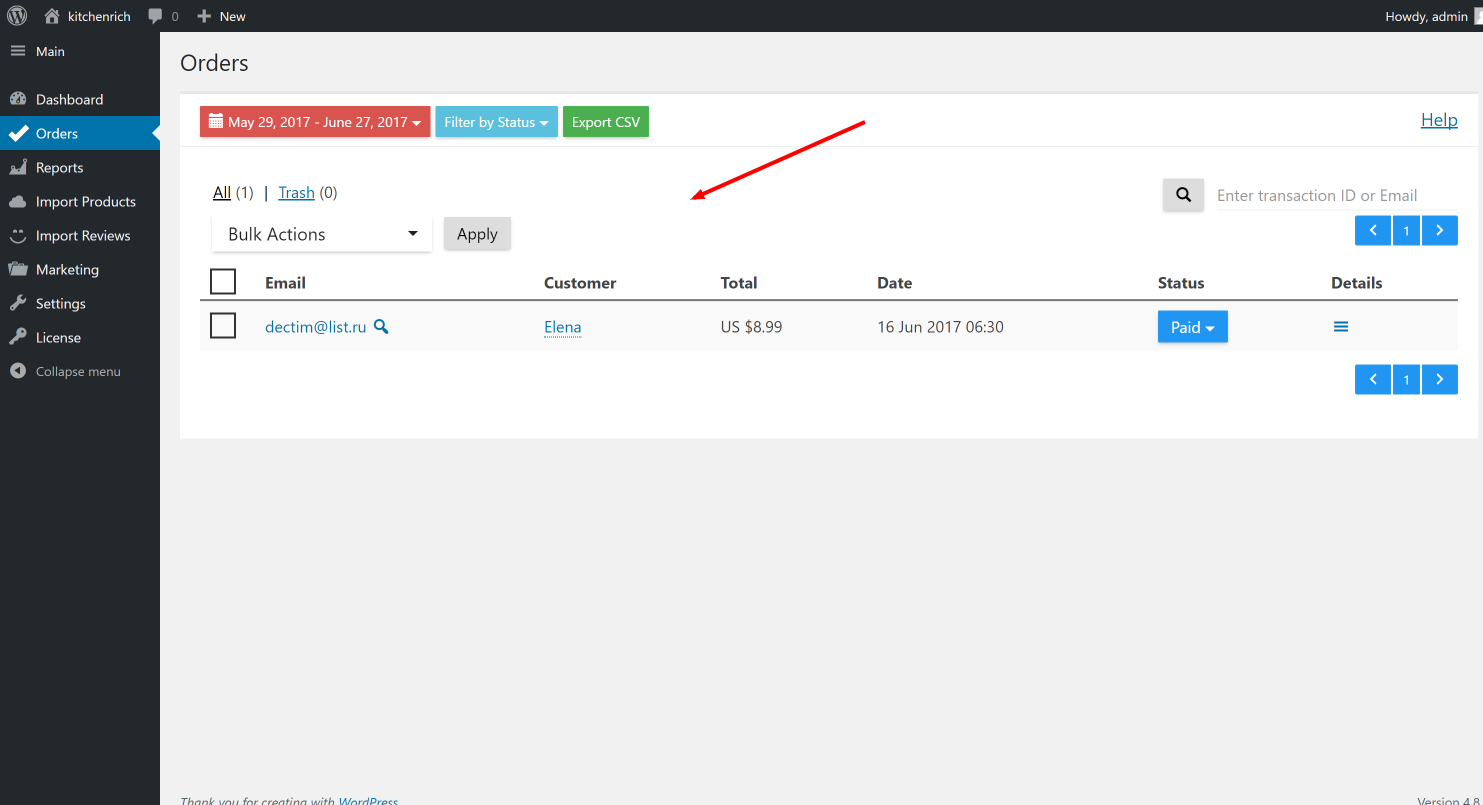Open Import Reviews menu item
This screenshot has height=805, width=1483.
[x=80, y=235]
